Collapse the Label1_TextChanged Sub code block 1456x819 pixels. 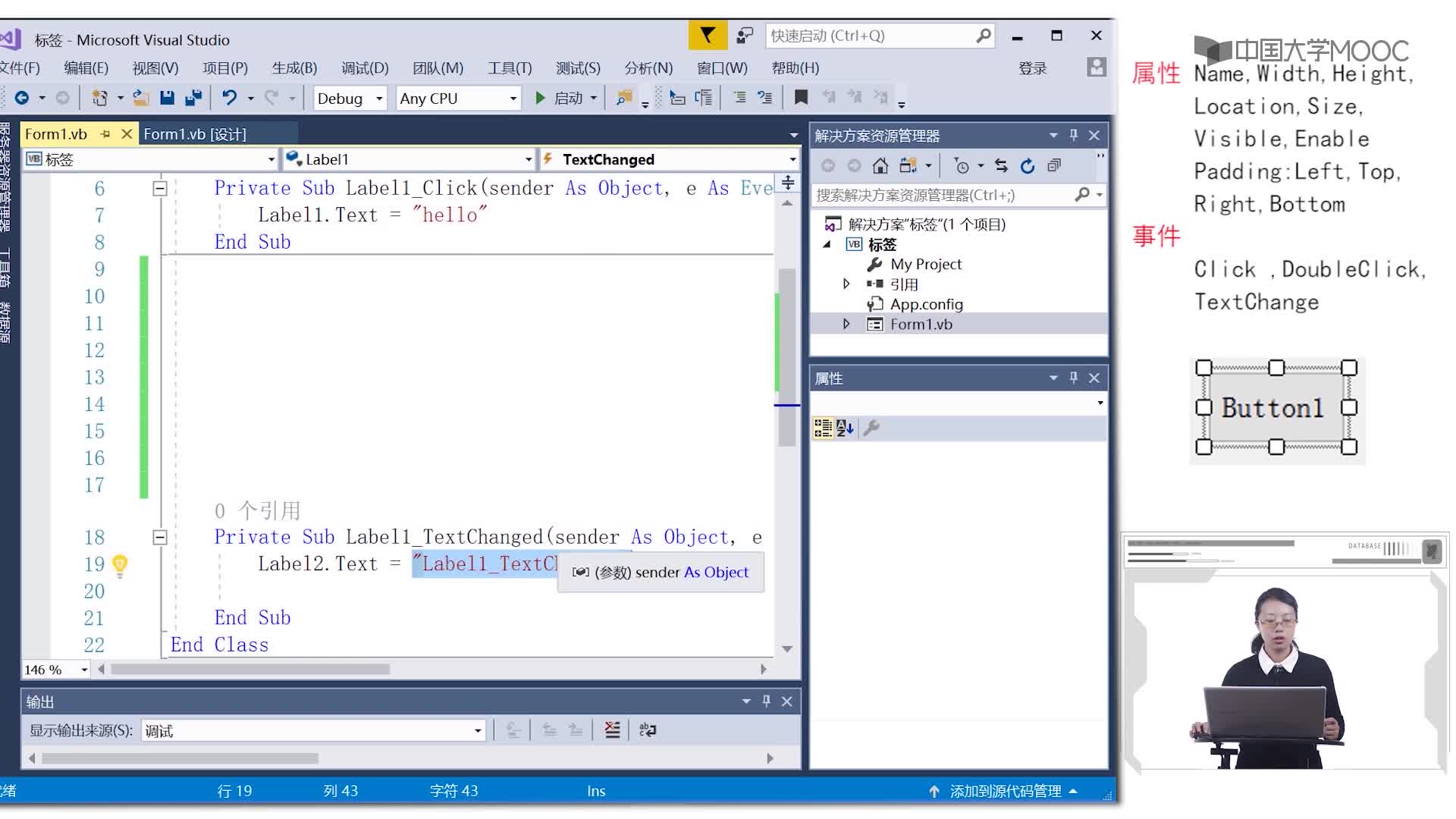(x=160, y=538)
